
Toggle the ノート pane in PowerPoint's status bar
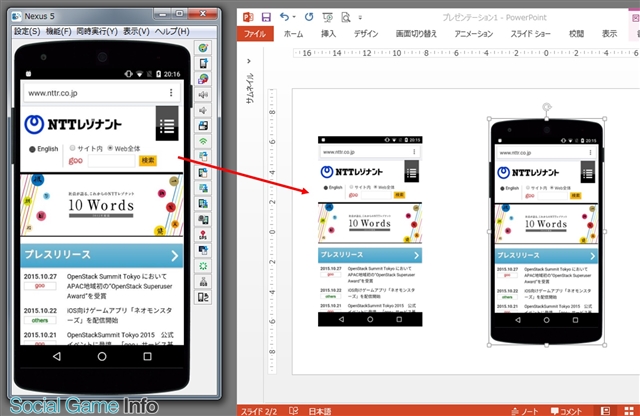tap(525, 411)
